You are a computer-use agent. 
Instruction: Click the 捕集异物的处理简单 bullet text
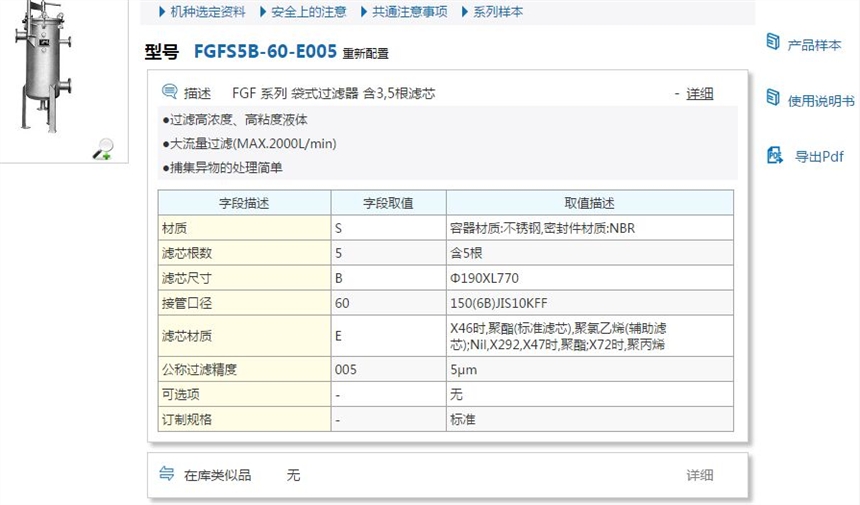tap(225, 168)
